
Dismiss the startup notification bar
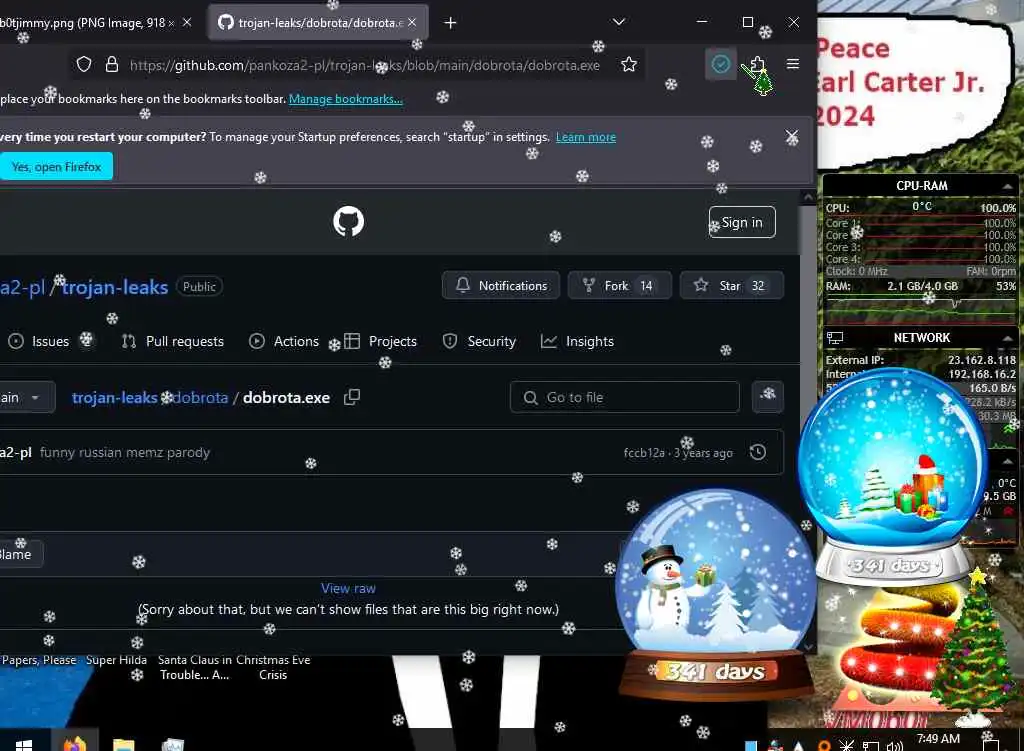tap(792, 137)
